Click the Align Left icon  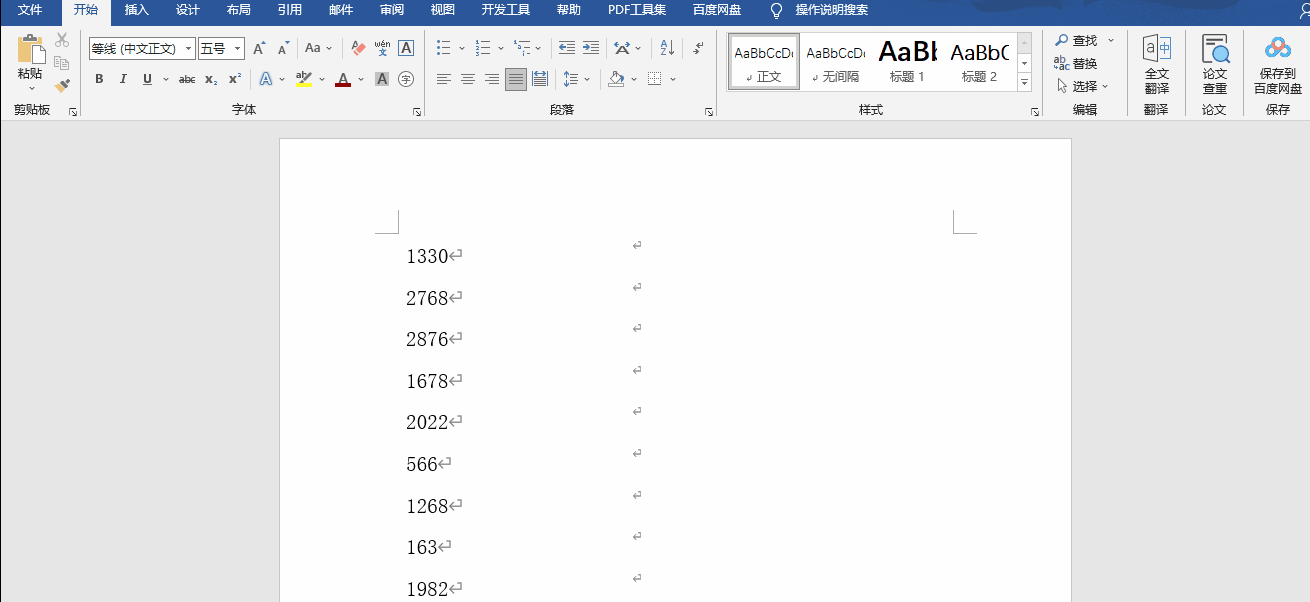pos(444,79)
